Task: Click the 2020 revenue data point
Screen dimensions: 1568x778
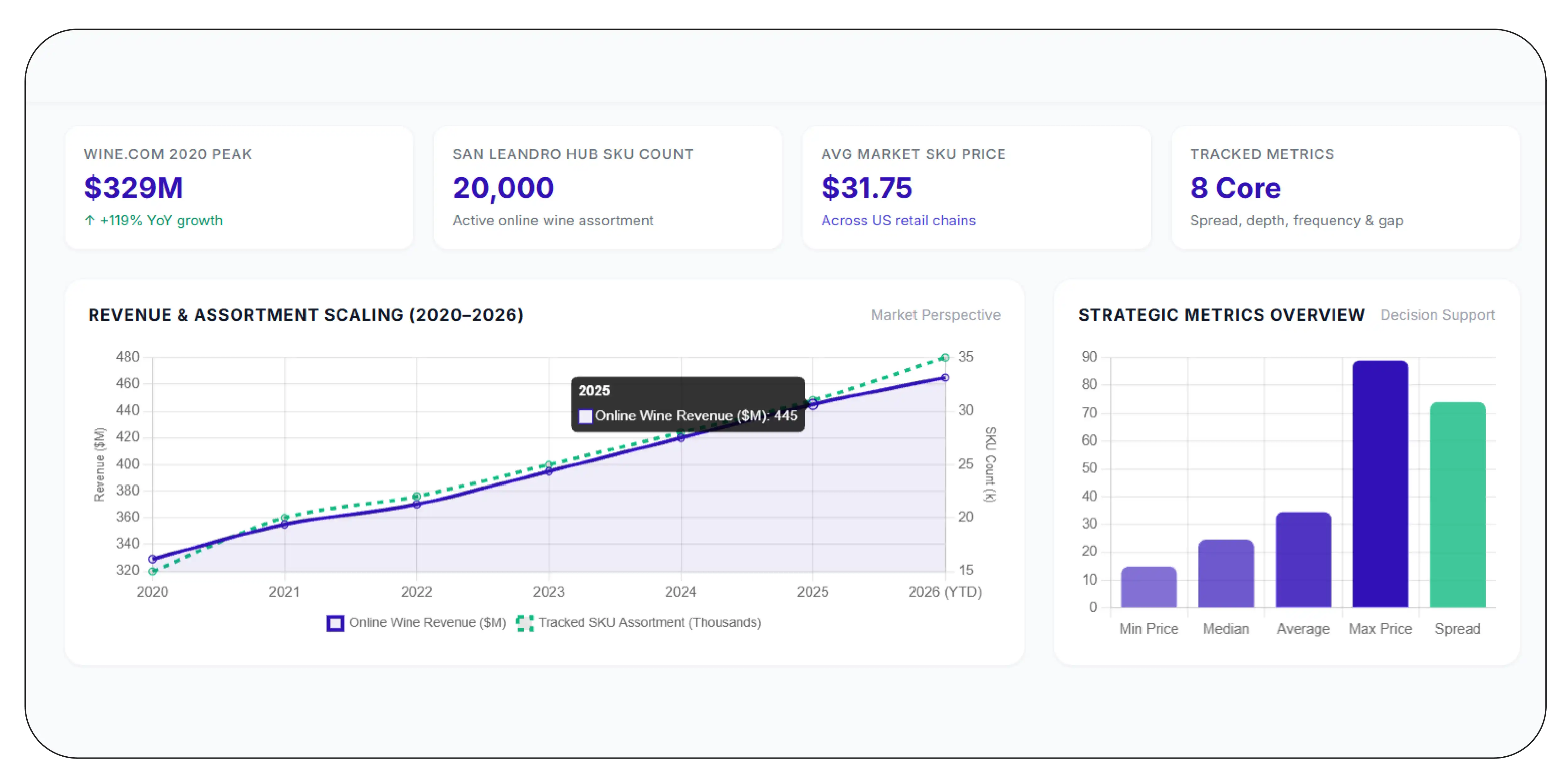Action: (153, 559)
